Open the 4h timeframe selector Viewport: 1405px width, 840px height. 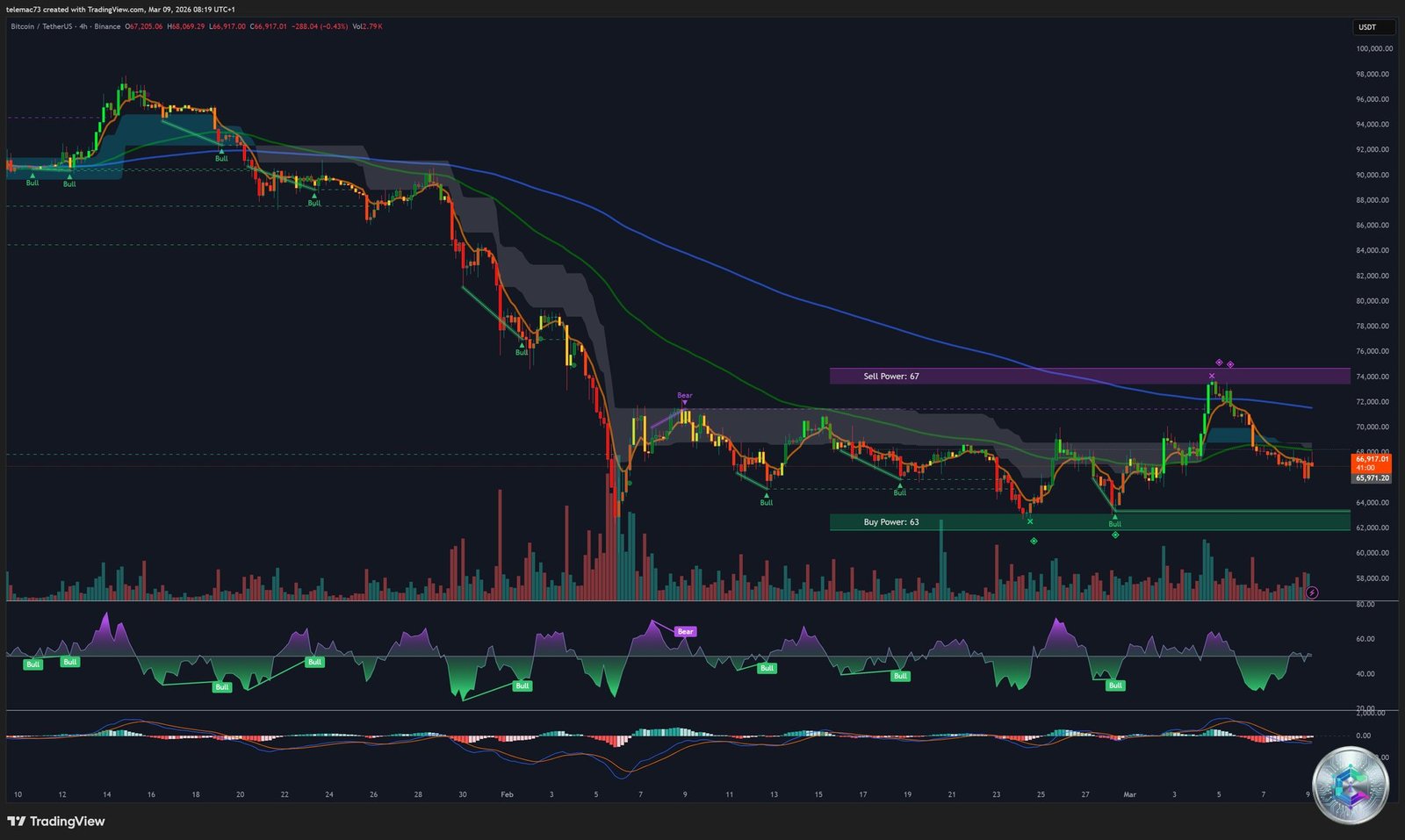pos(83,26)
